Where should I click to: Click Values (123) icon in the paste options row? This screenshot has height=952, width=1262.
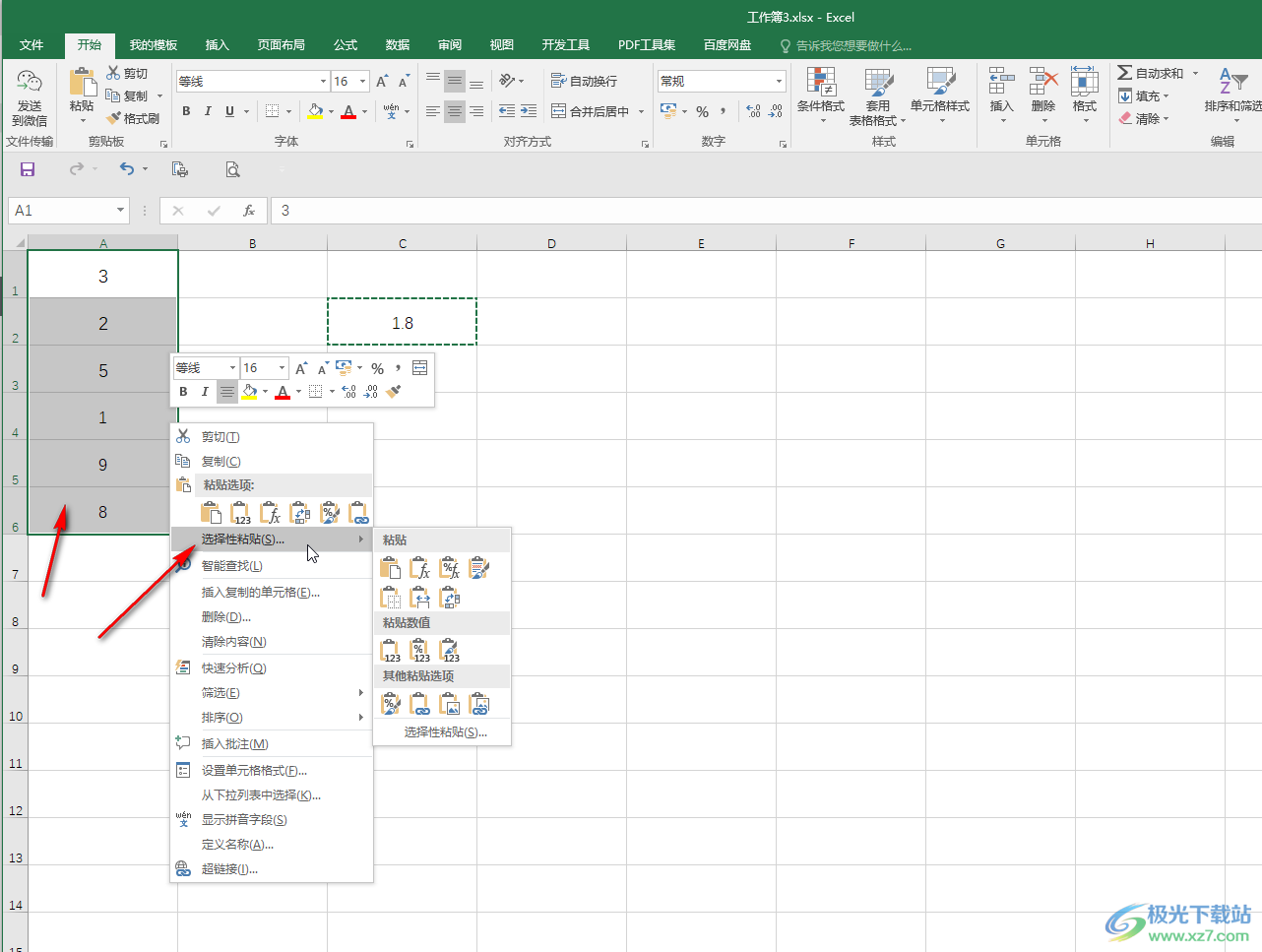coord(241,513)
